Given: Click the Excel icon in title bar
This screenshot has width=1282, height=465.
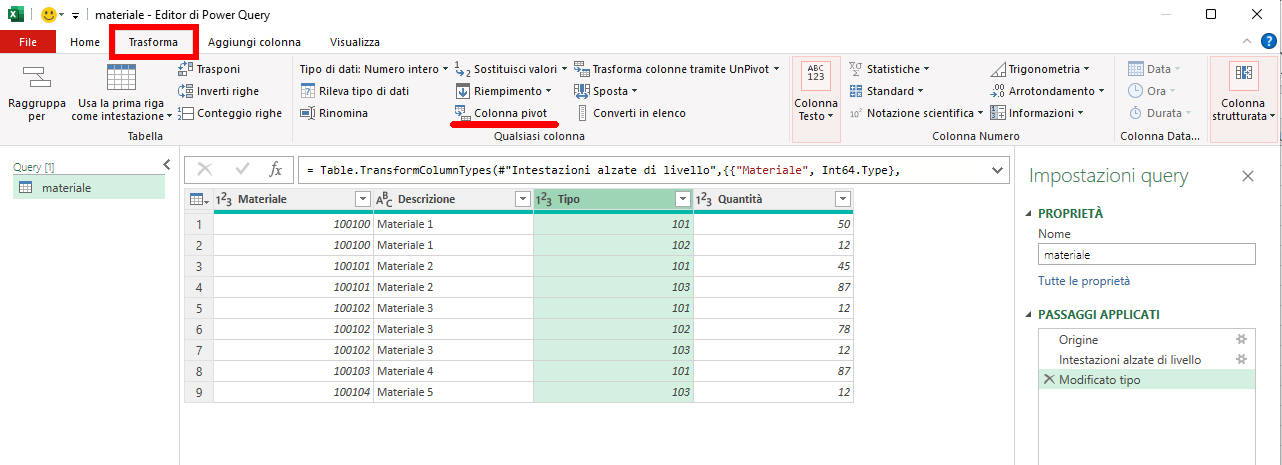Looking at the screenshot, I should click(16, 15).
